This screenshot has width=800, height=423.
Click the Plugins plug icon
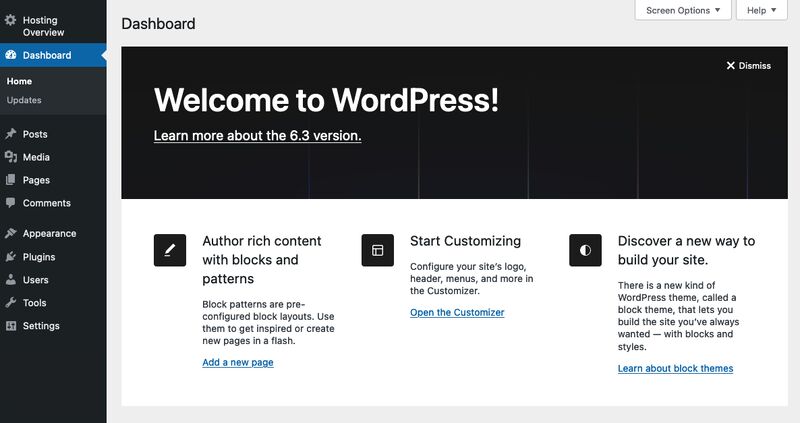click(x=10, y=257)
